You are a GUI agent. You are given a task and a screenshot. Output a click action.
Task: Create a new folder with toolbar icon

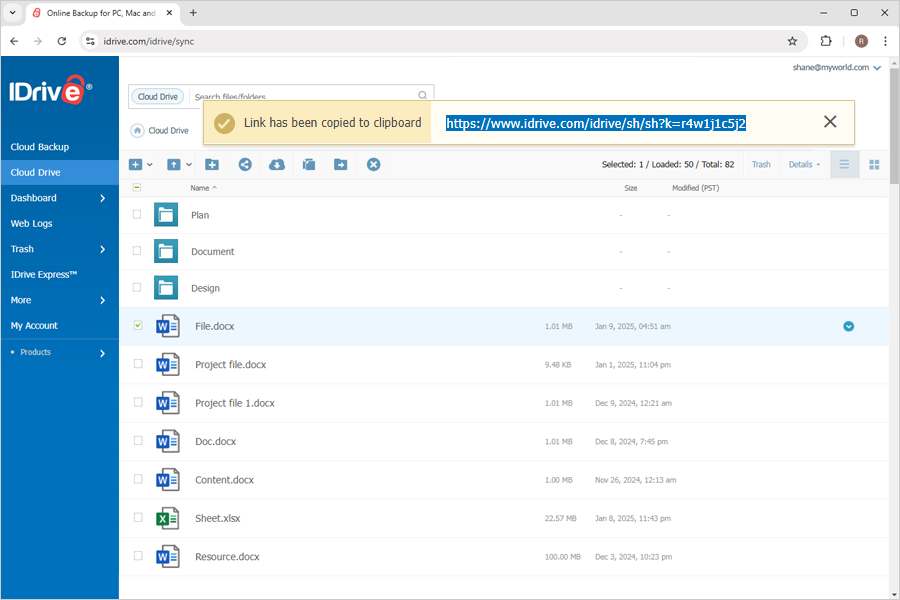click(212, 165)
